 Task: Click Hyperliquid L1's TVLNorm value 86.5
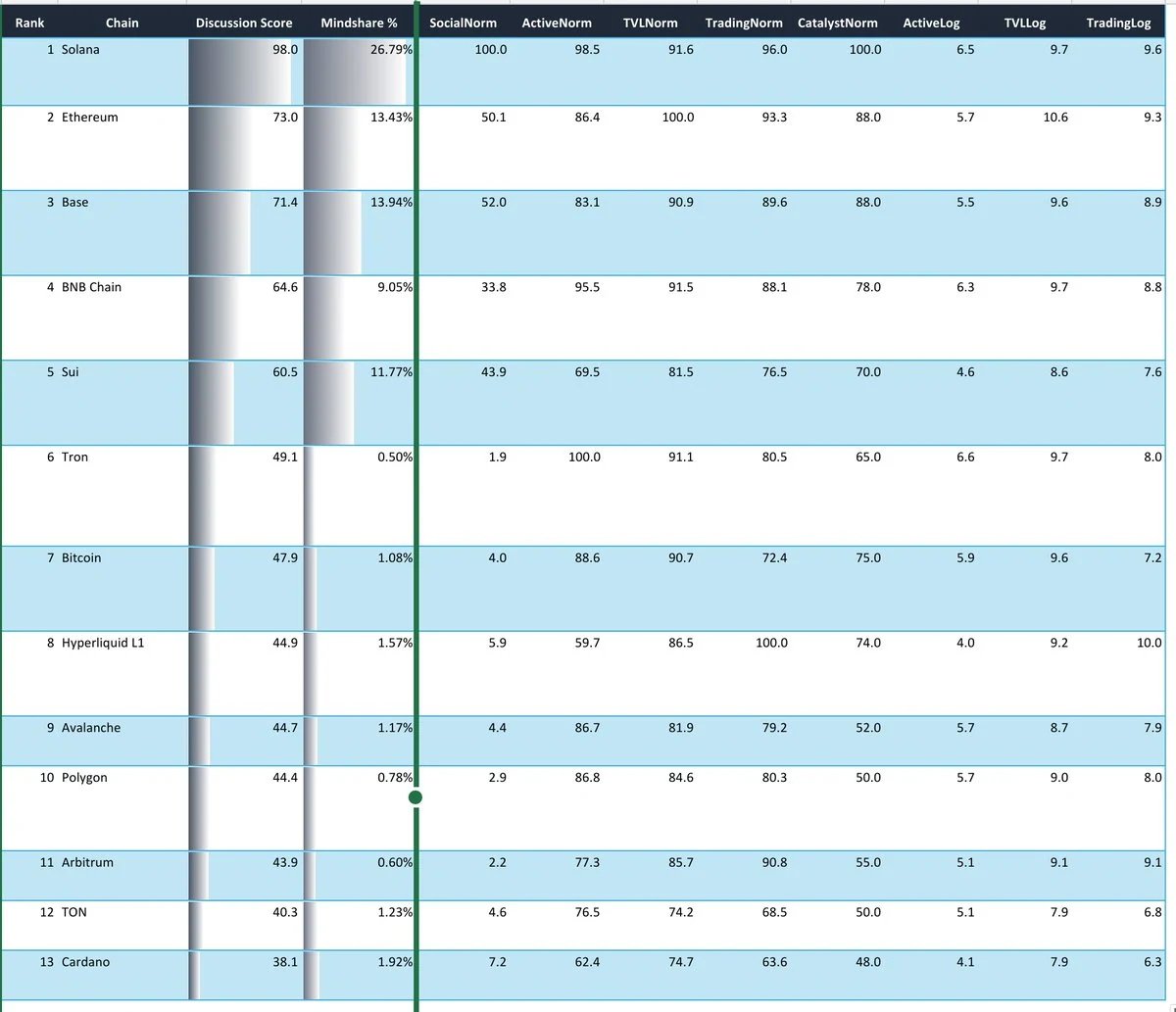(680, 643)
